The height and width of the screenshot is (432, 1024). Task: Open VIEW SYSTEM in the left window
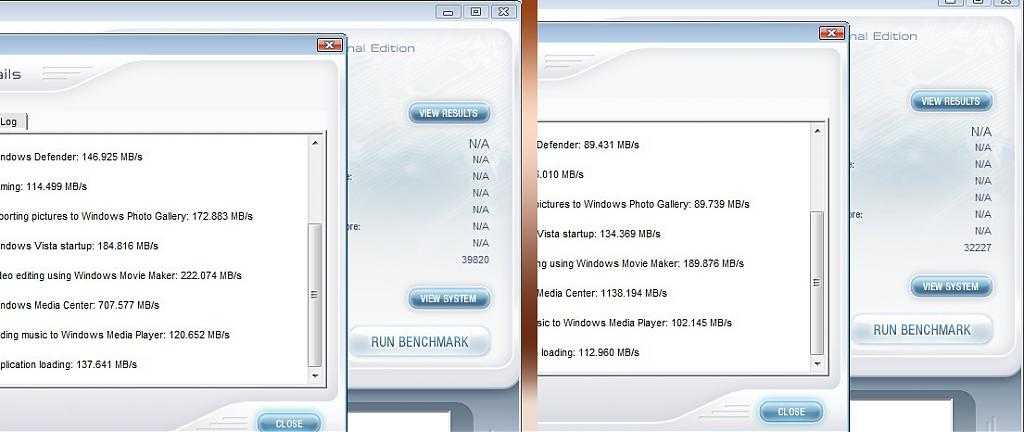pyautogui.click(x=449, y=298)
